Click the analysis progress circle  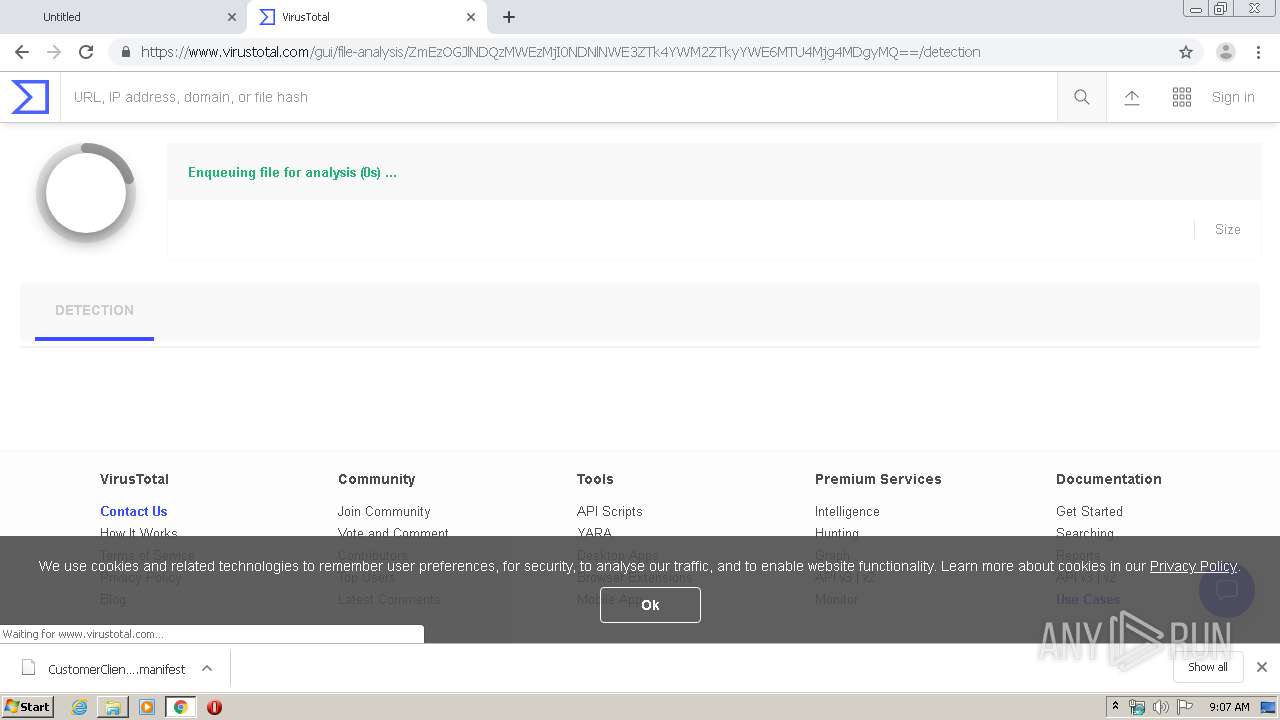coord(86,193)
